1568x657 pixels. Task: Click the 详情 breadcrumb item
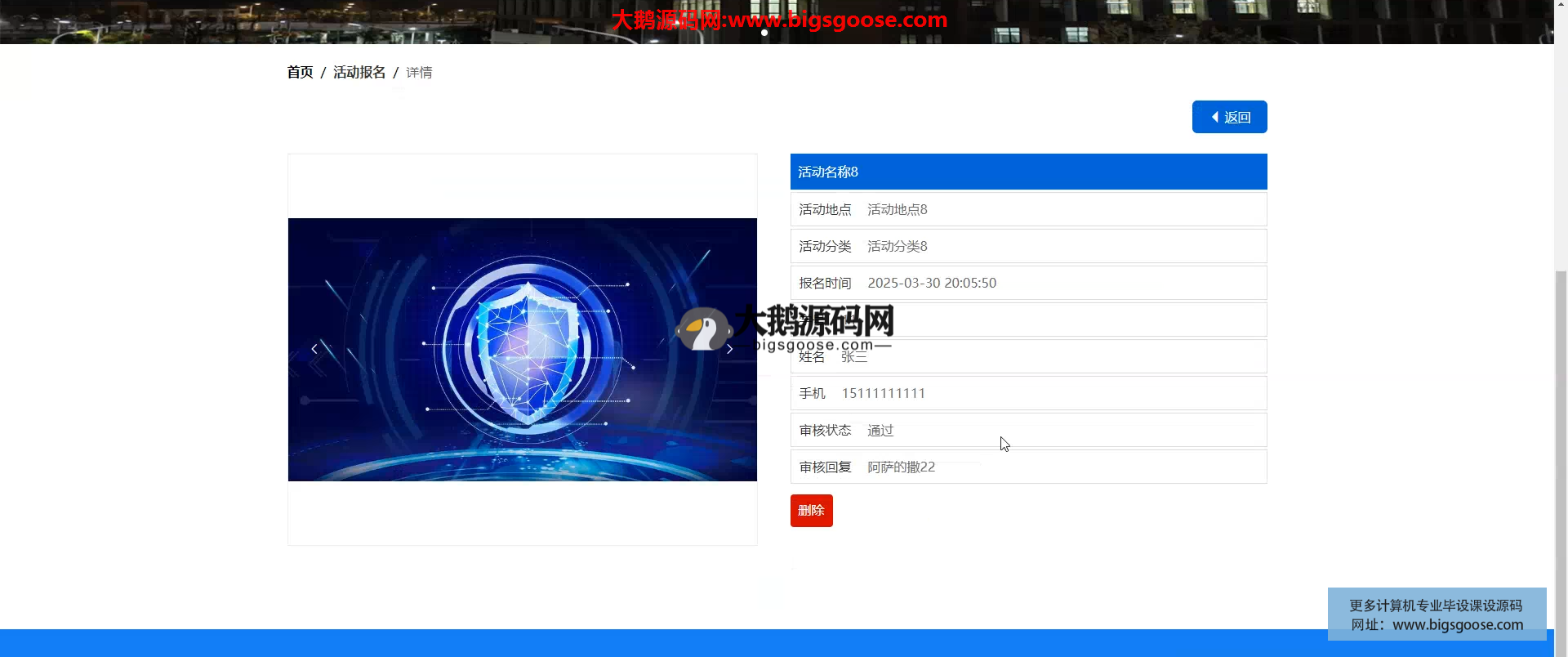[419, 73]
